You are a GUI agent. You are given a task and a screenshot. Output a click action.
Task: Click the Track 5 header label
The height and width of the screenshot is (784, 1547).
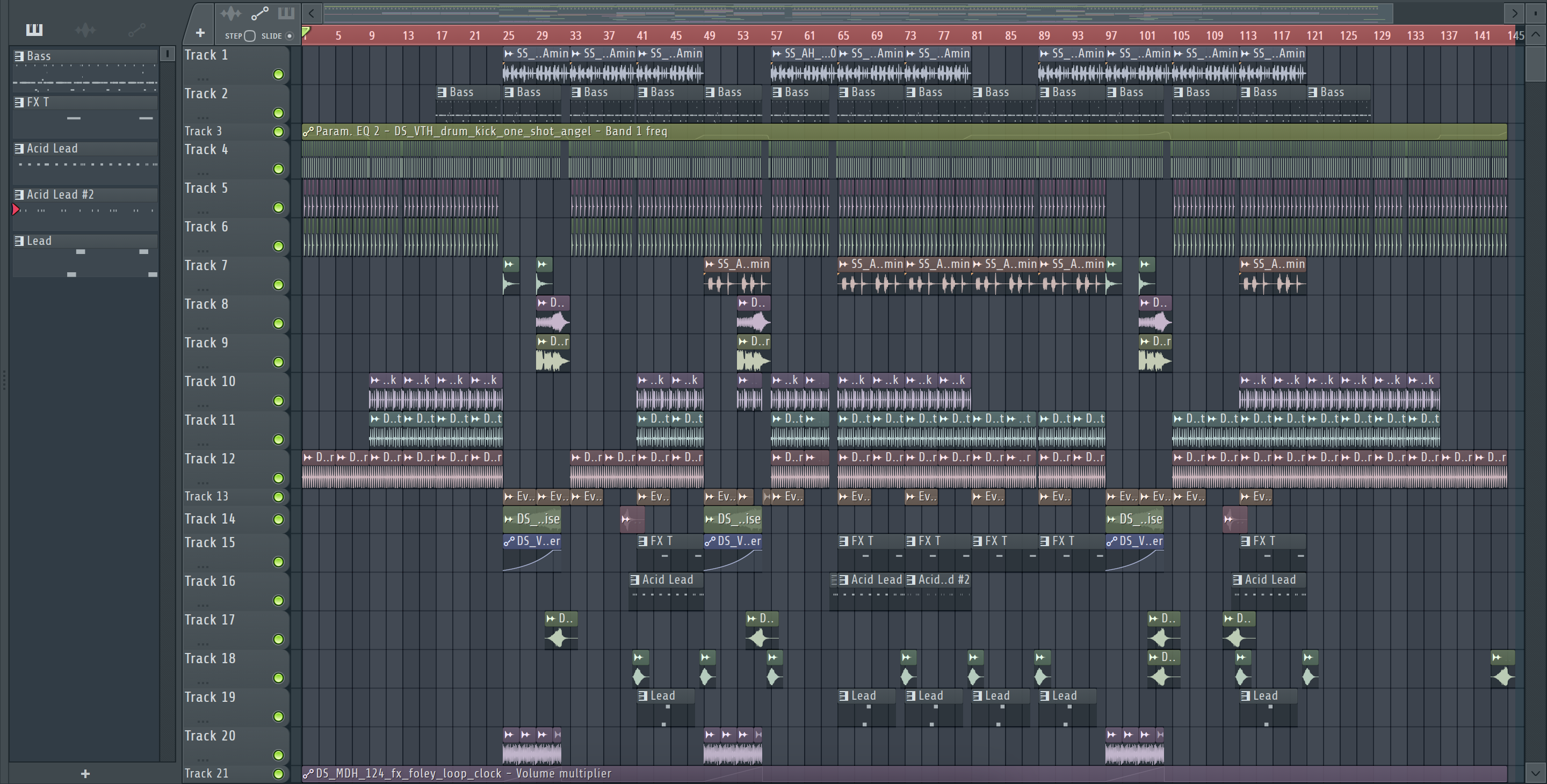coord(206,188)
